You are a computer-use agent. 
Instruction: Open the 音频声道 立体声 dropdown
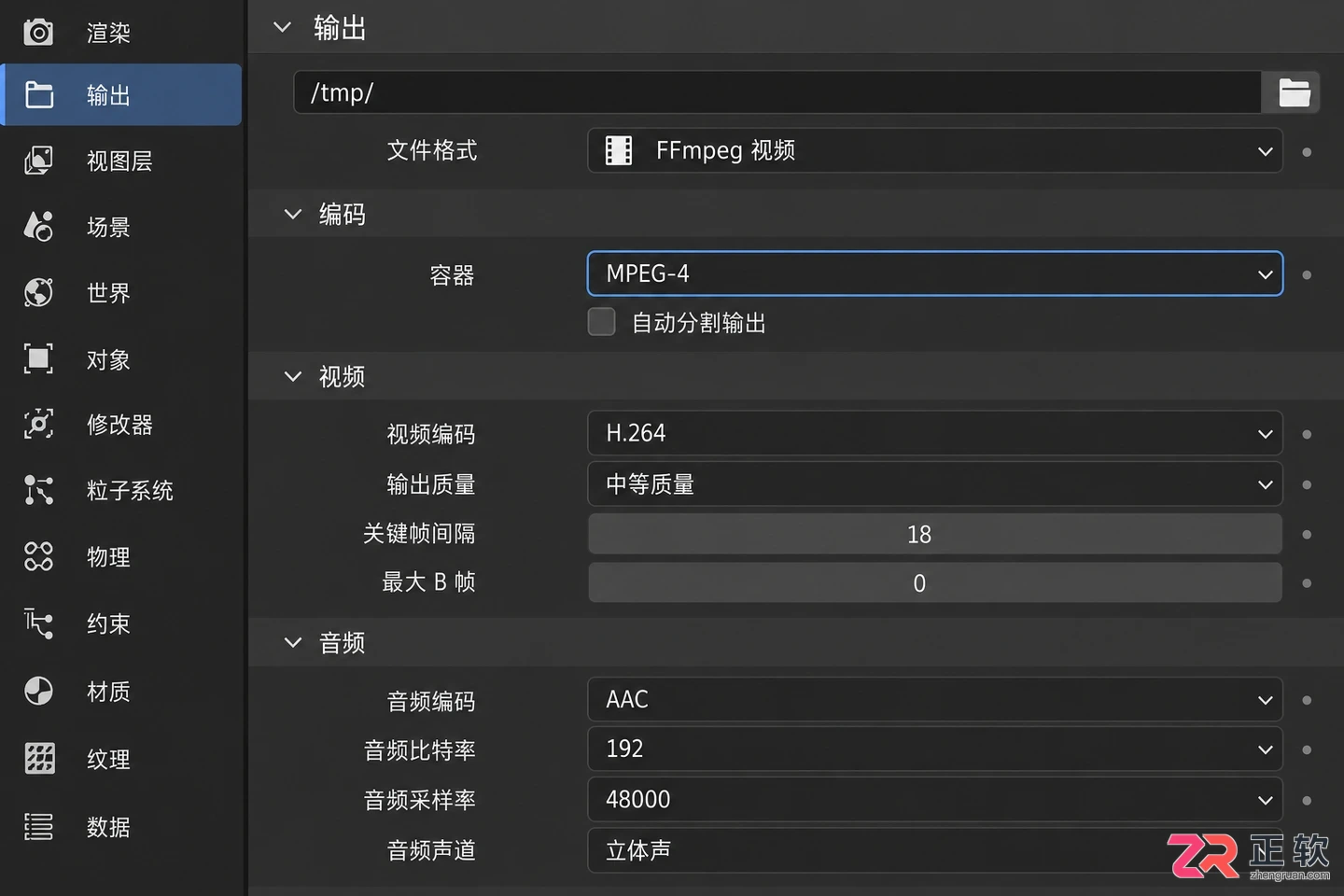[x=935, y=850]
